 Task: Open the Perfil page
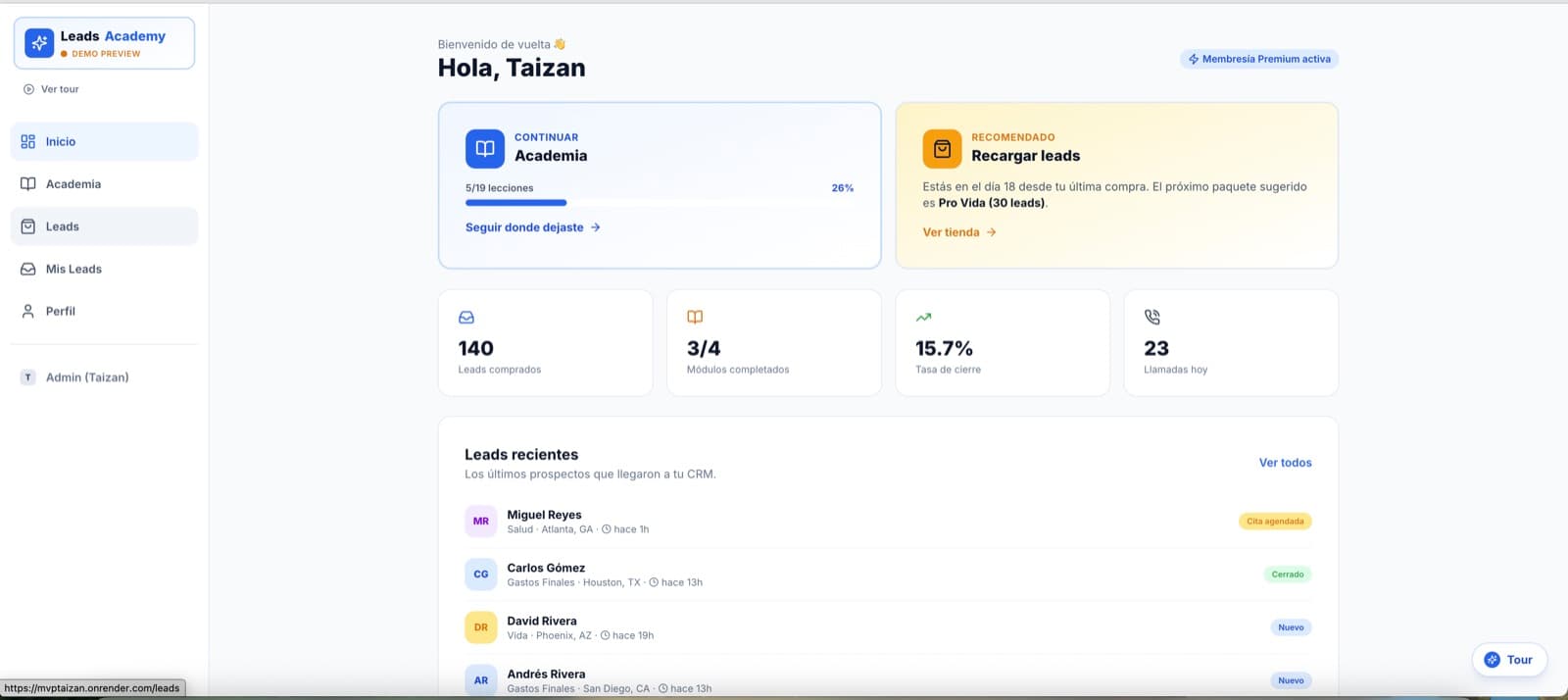[x=105, y=312]
